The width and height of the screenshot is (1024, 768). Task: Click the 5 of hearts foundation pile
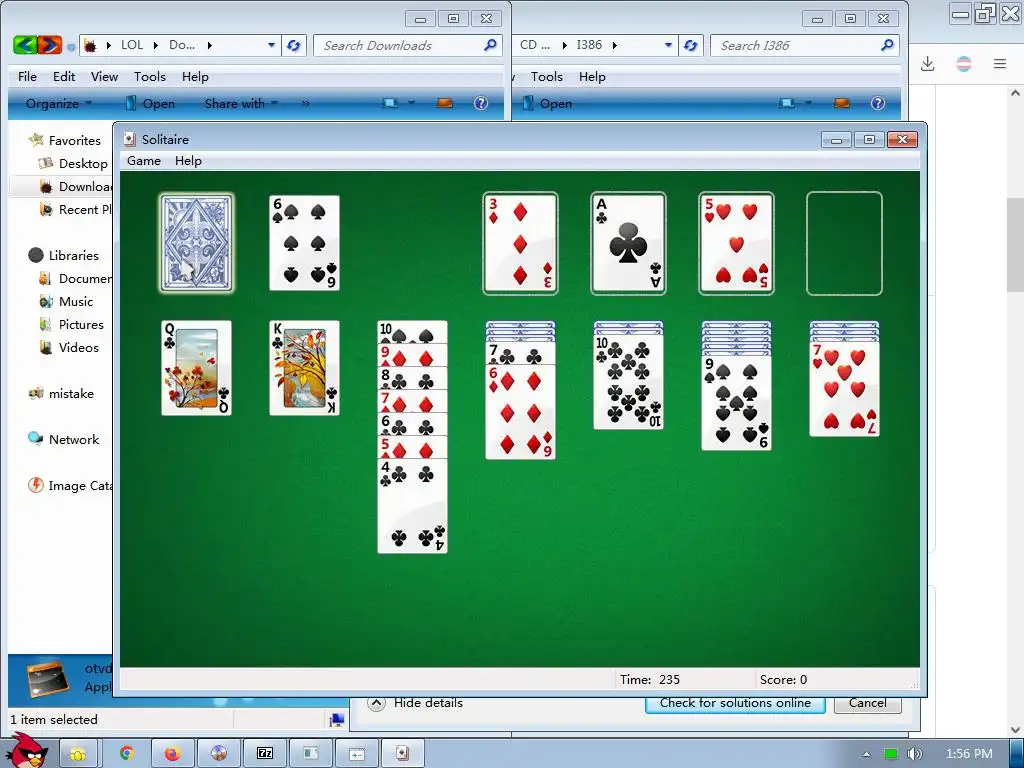click(x=736, y=243)
